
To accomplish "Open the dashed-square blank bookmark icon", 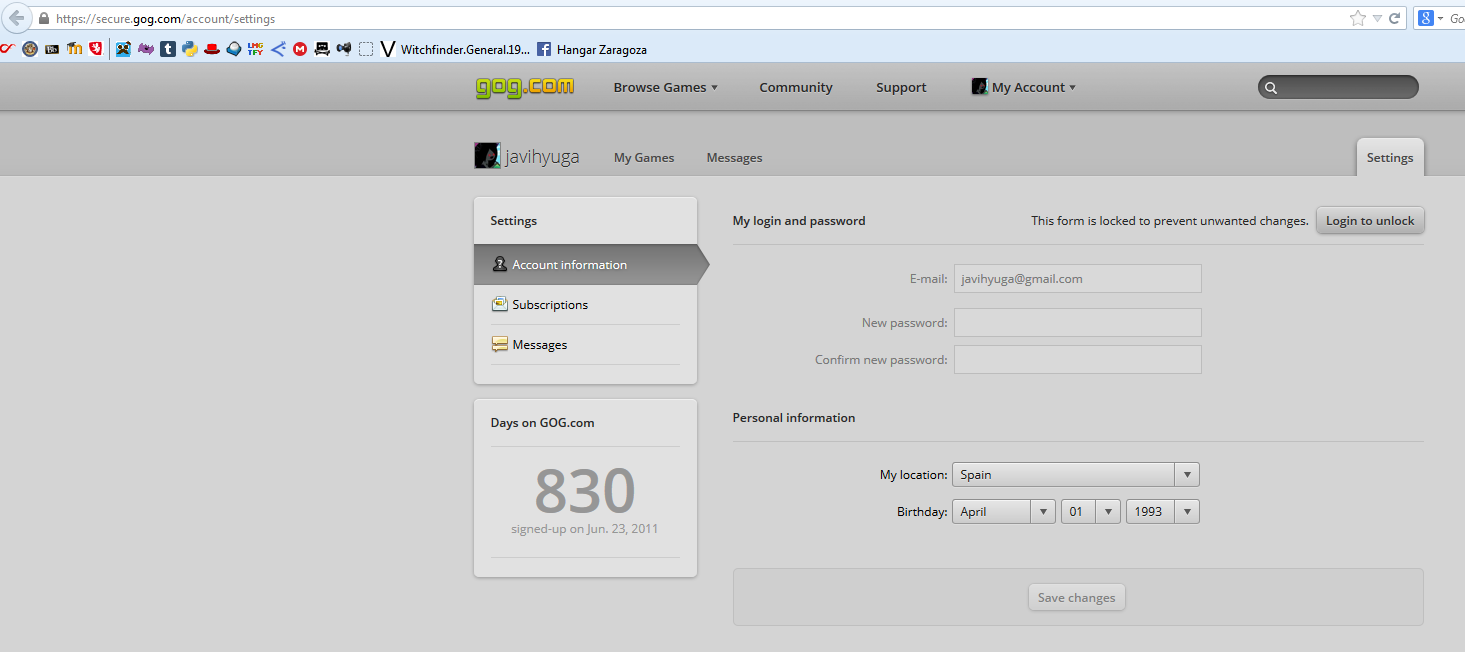I will (366, 48).
